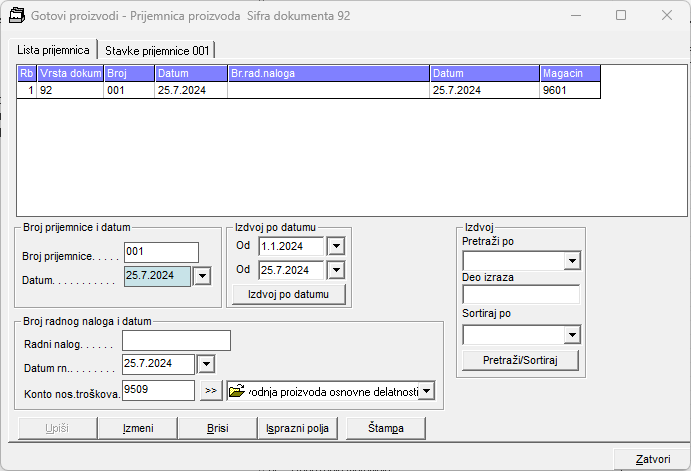
Task: Expand the Sortiraj po combo box
Action: tap(572, 334)
